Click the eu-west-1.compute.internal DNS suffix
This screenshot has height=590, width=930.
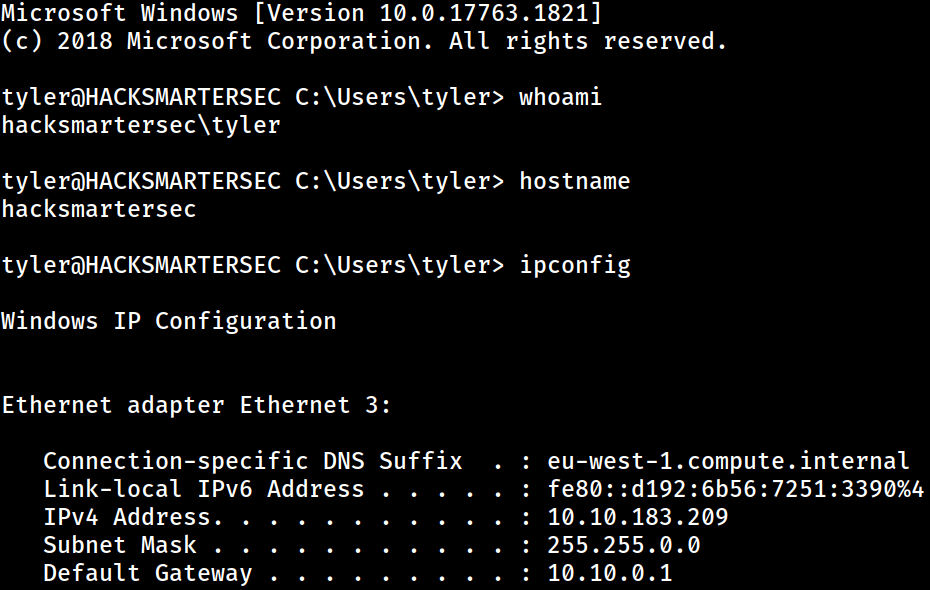(x=728, y=461)
